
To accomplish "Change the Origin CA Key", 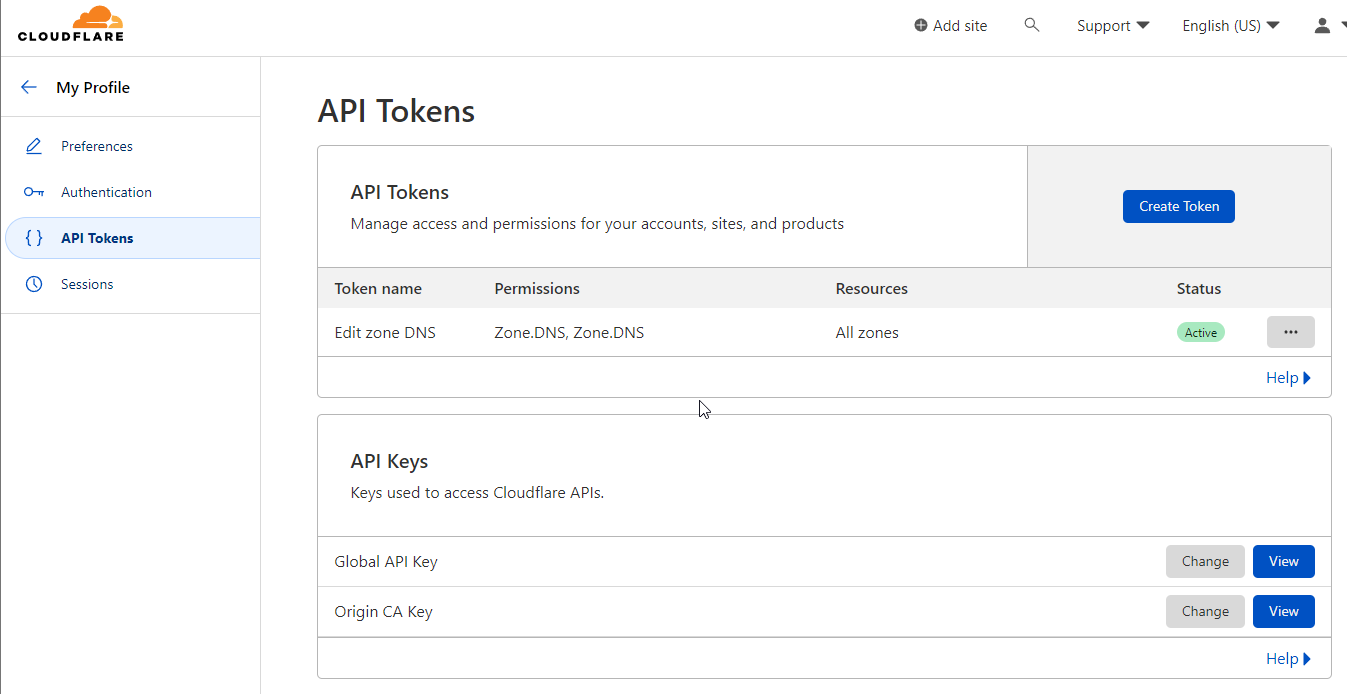I will click(x=1205, y=611).
